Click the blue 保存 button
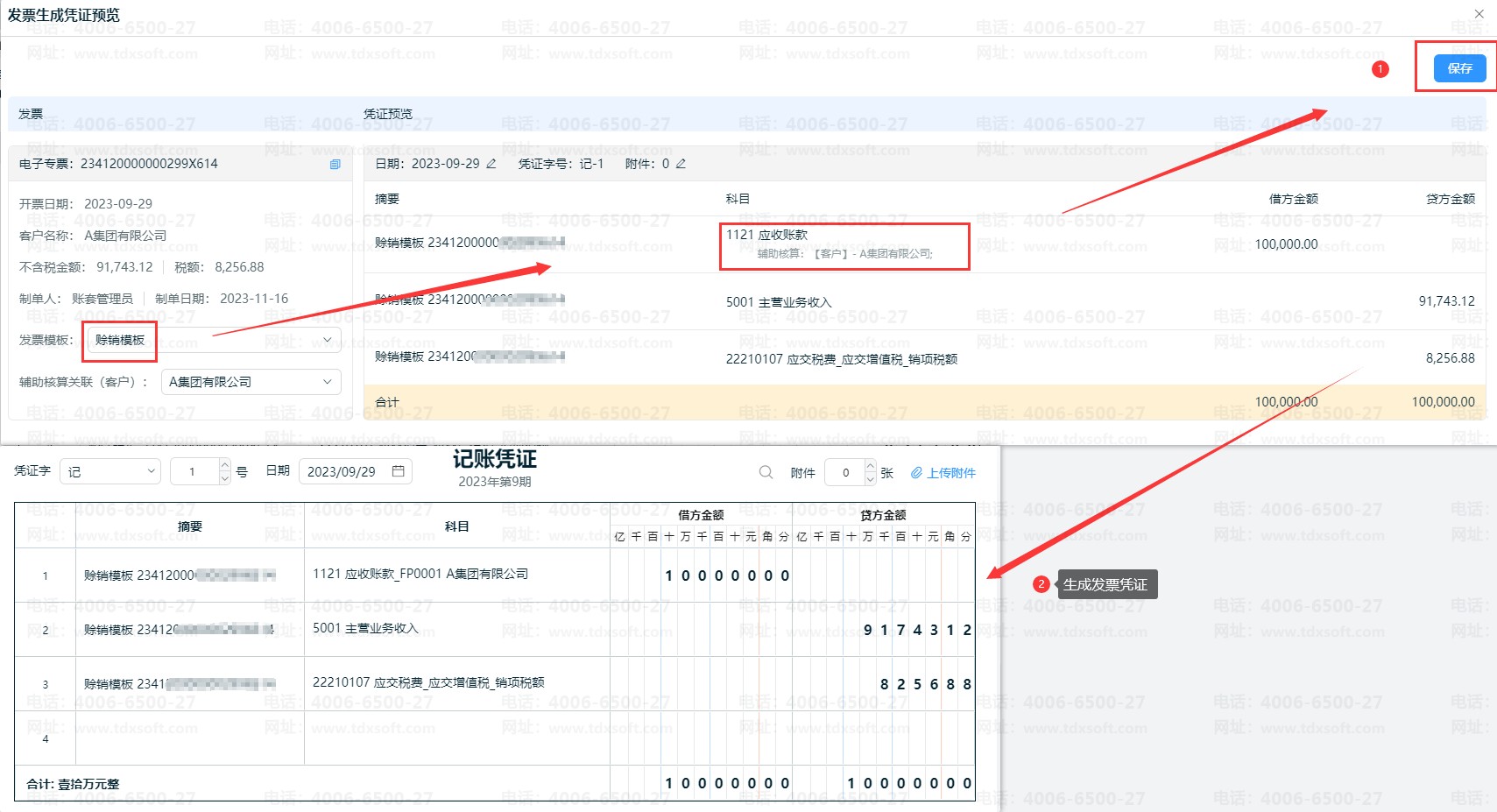 pyautogui.click(x=1458, y=68)
